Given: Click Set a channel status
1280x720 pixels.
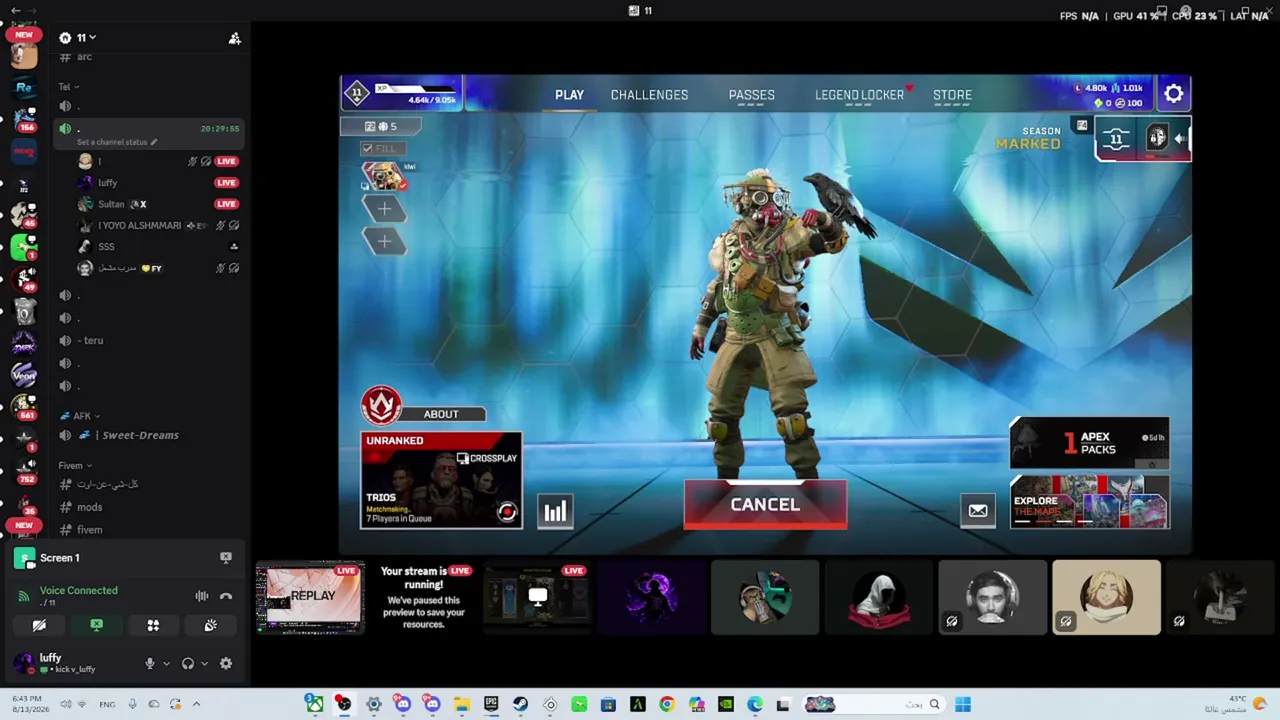Looking at the screenshot, I should (x=116, y=142).
